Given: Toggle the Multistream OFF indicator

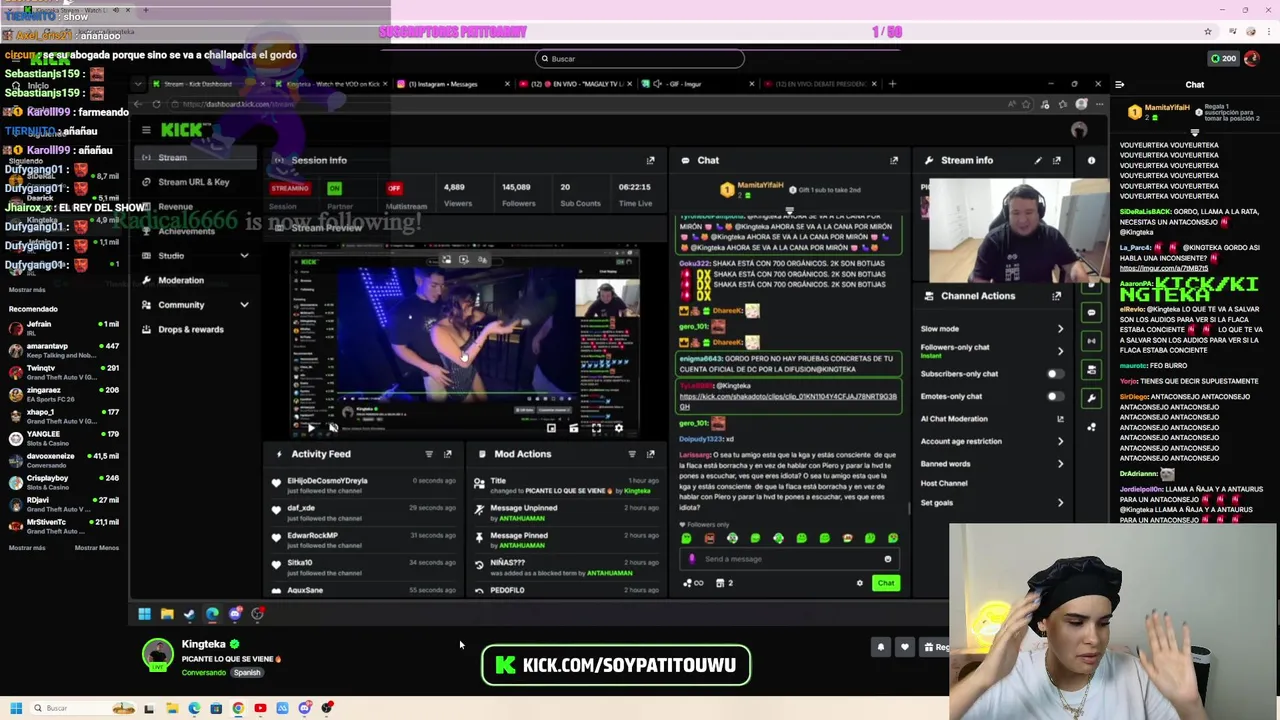Looking at the screenshot, I should pos(394,188).
